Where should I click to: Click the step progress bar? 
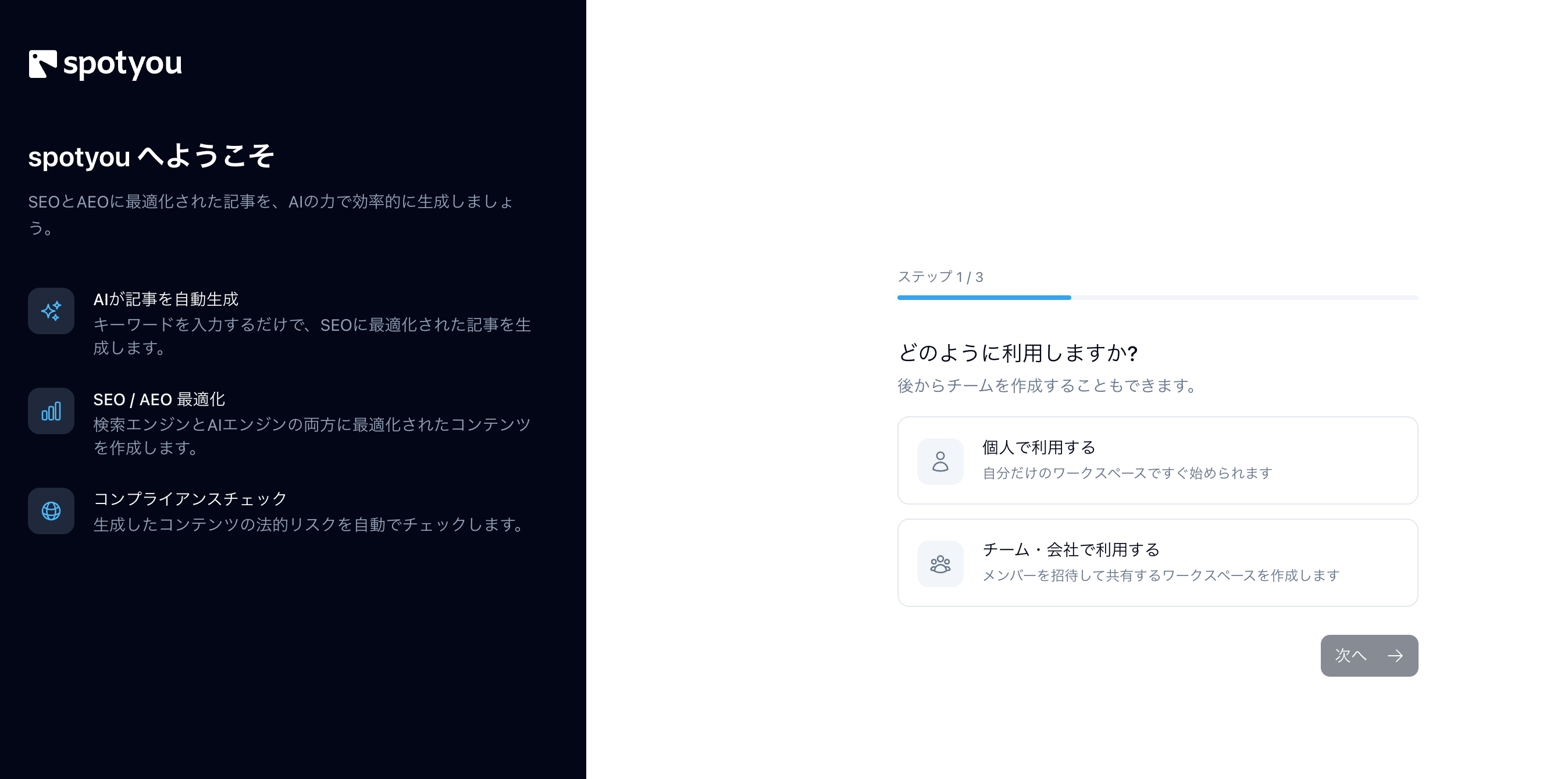1158,298
